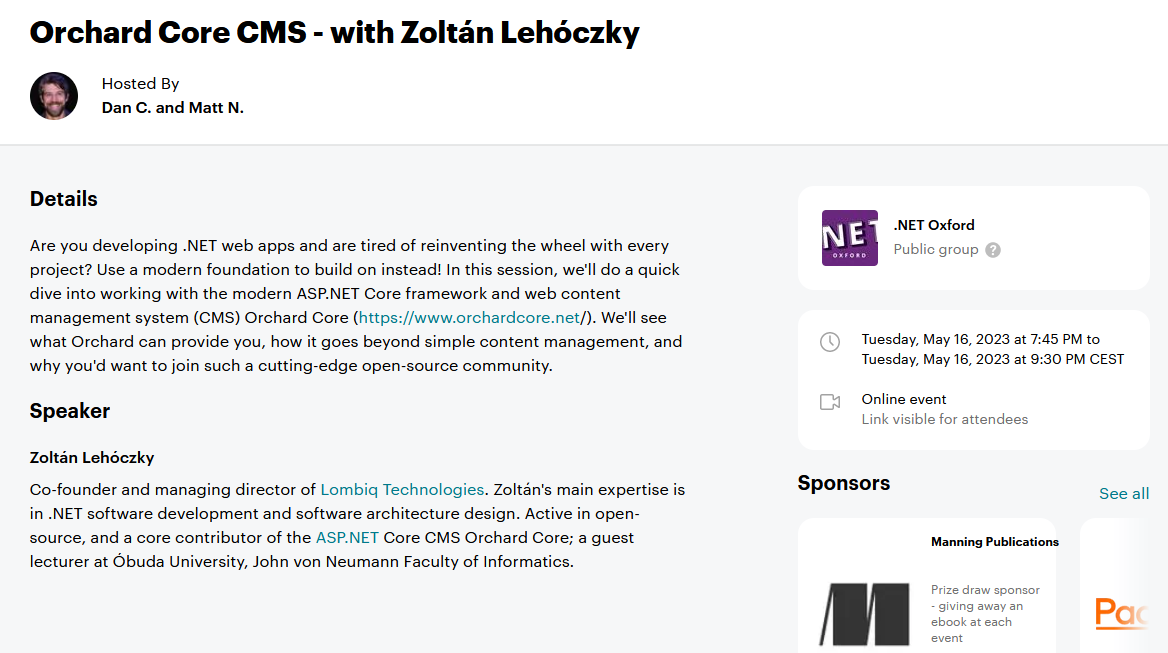
Task: Click the host profile photo avatar
Action: pyautogui.click(x=54, y=96)
